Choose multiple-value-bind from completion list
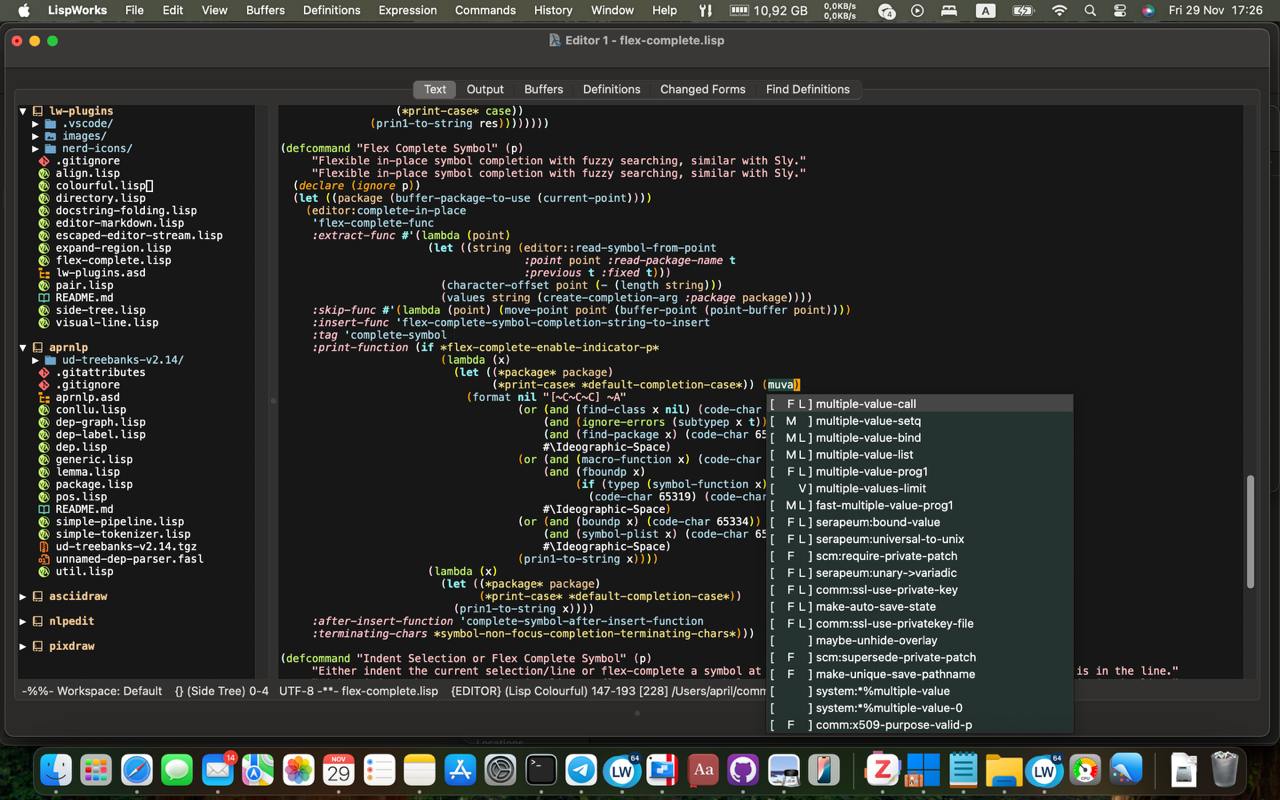This screenshot has height=800, width=1280. pos(867,438)
